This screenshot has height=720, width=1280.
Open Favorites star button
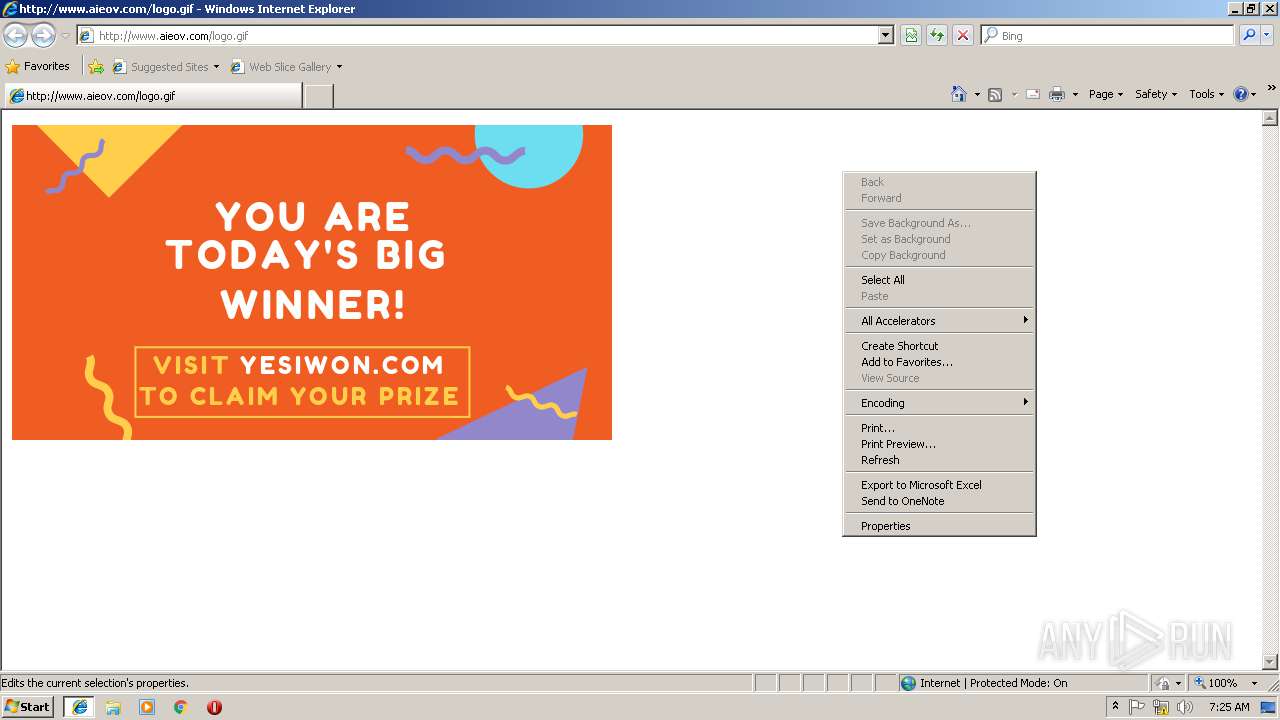(x=38, y=66)
